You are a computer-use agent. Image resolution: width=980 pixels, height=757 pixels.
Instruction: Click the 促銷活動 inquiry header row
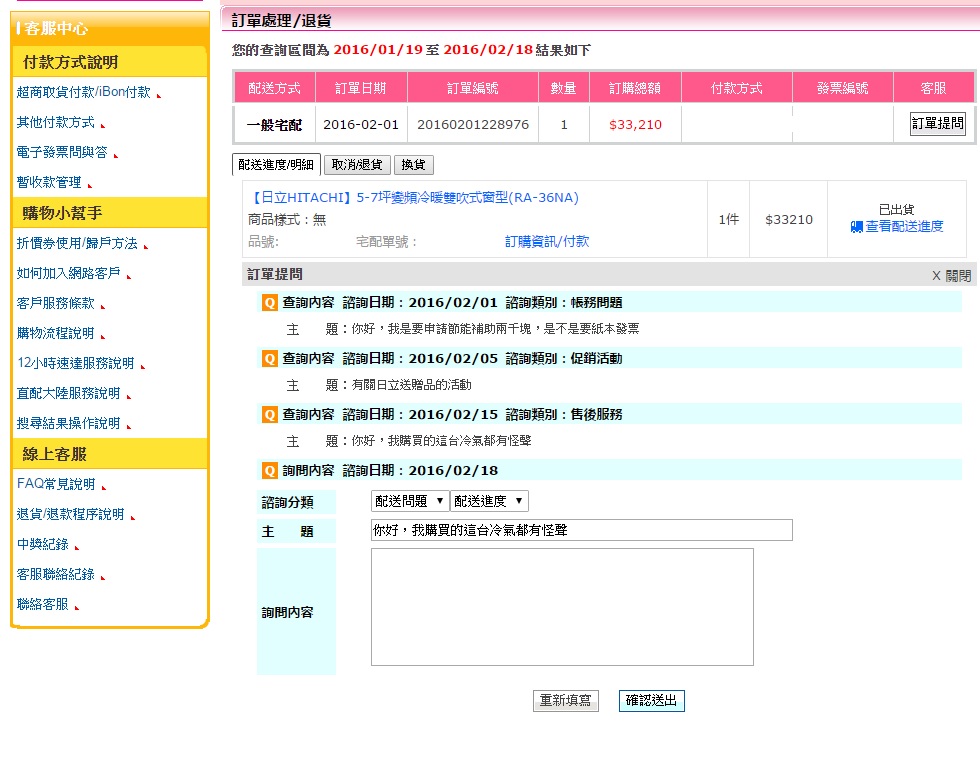tap(609, 359)
